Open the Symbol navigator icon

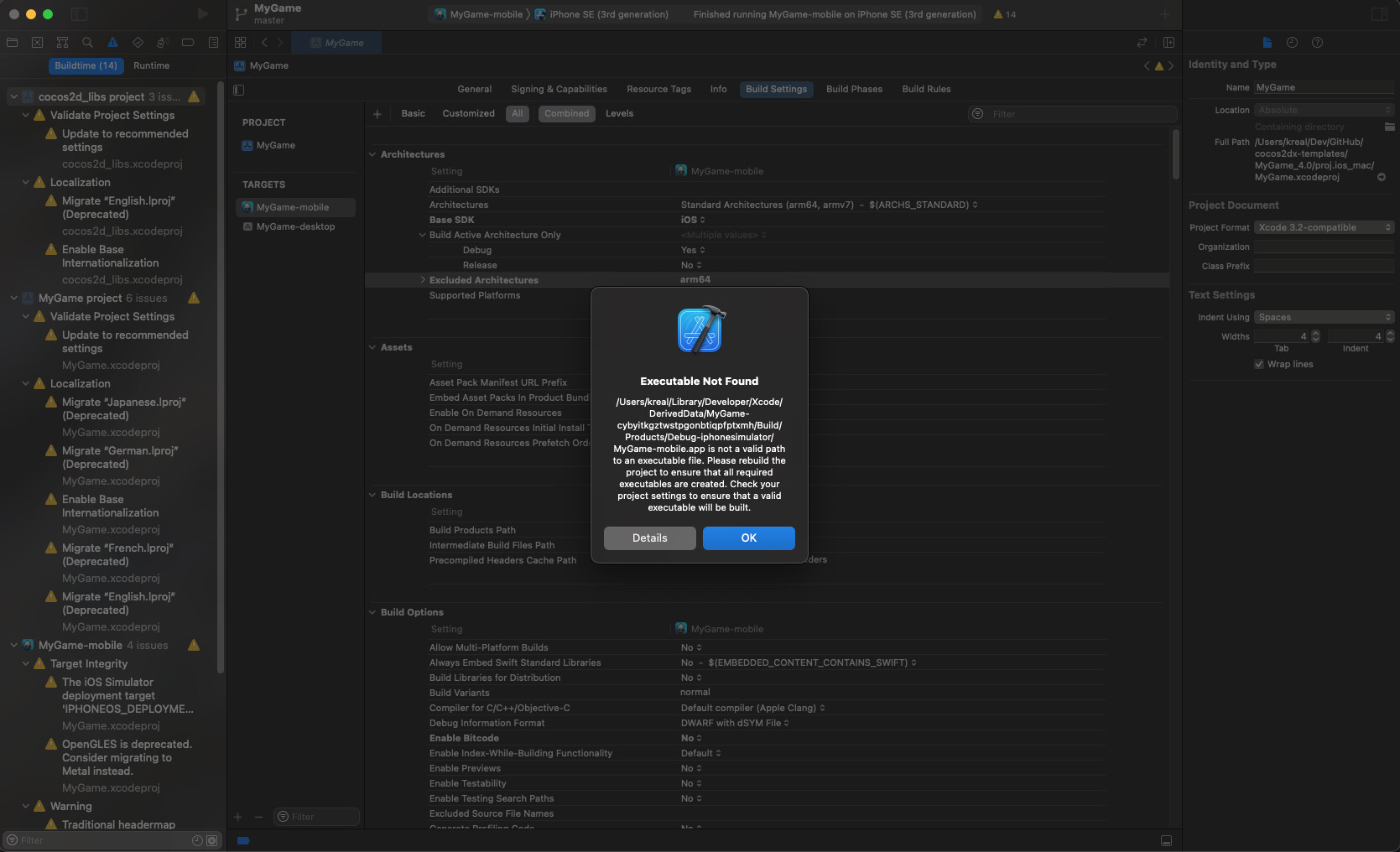click(62, 42)
